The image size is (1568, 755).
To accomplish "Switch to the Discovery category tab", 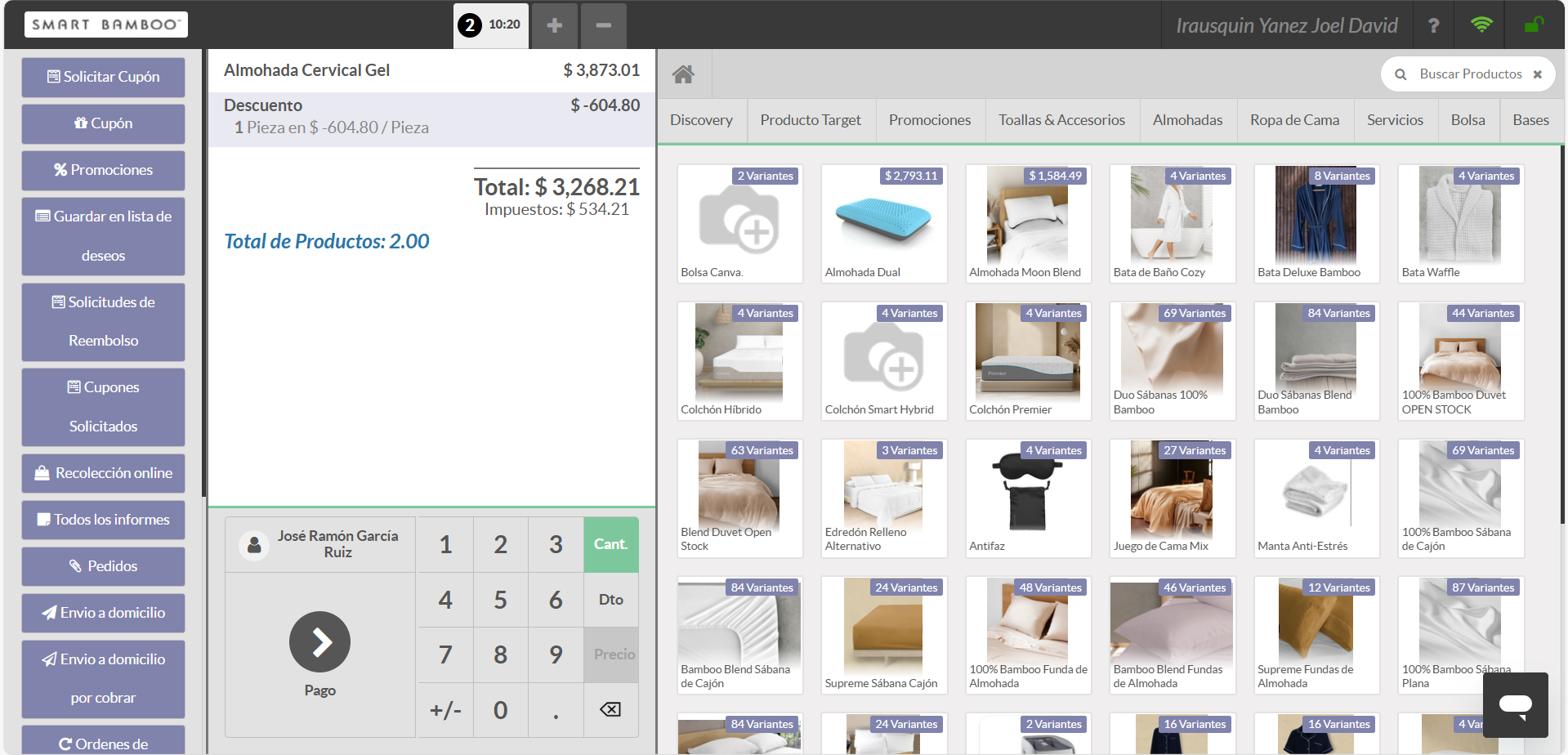I will pyautogui.click(x=701, y=120).
